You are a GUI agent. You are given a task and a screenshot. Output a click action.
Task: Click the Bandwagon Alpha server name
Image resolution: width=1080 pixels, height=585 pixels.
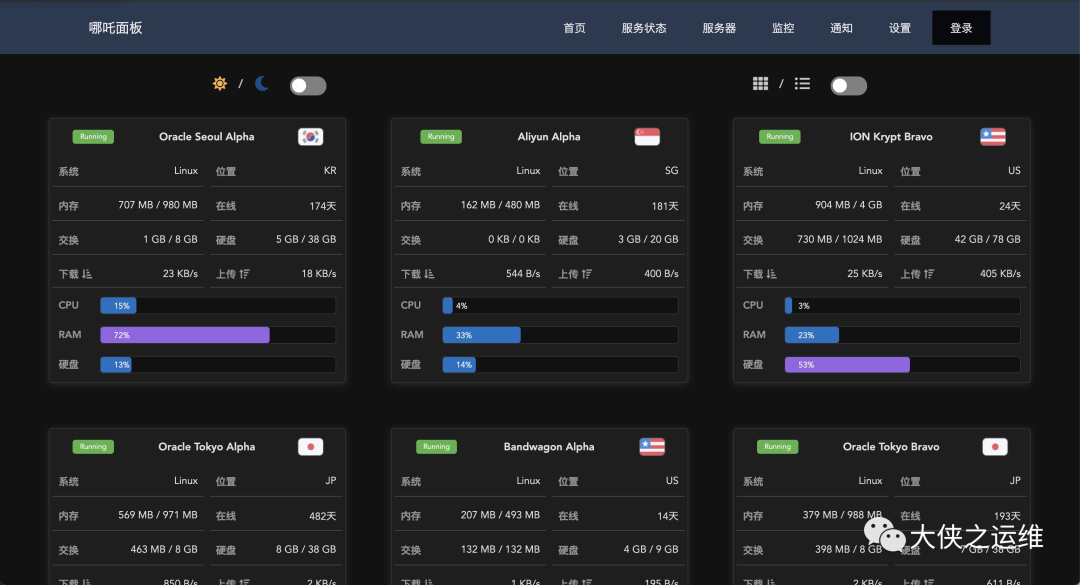(x=549, y=447)
